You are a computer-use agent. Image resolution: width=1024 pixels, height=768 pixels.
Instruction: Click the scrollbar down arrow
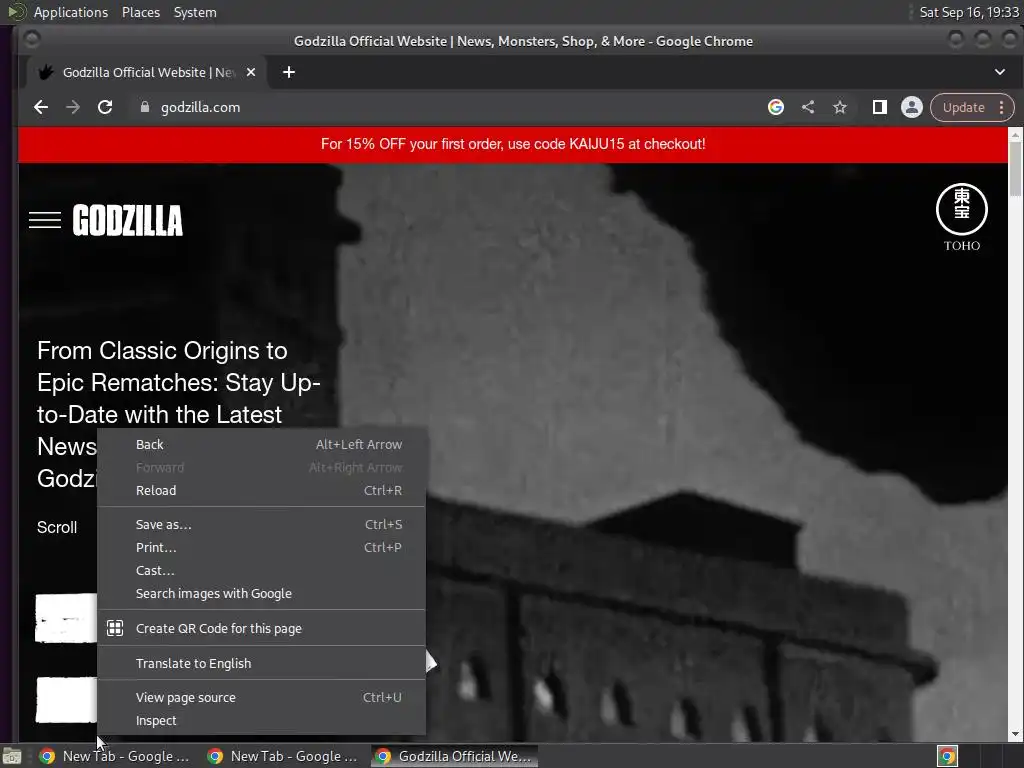click(1016, 734)
